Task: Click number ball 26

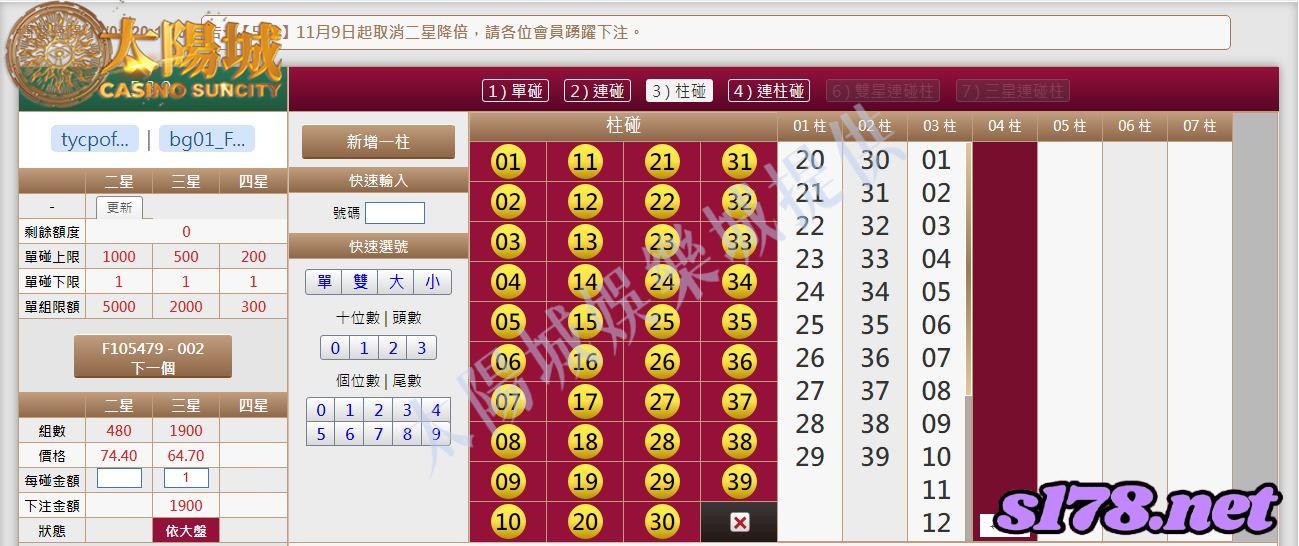Action: point(662,362)
